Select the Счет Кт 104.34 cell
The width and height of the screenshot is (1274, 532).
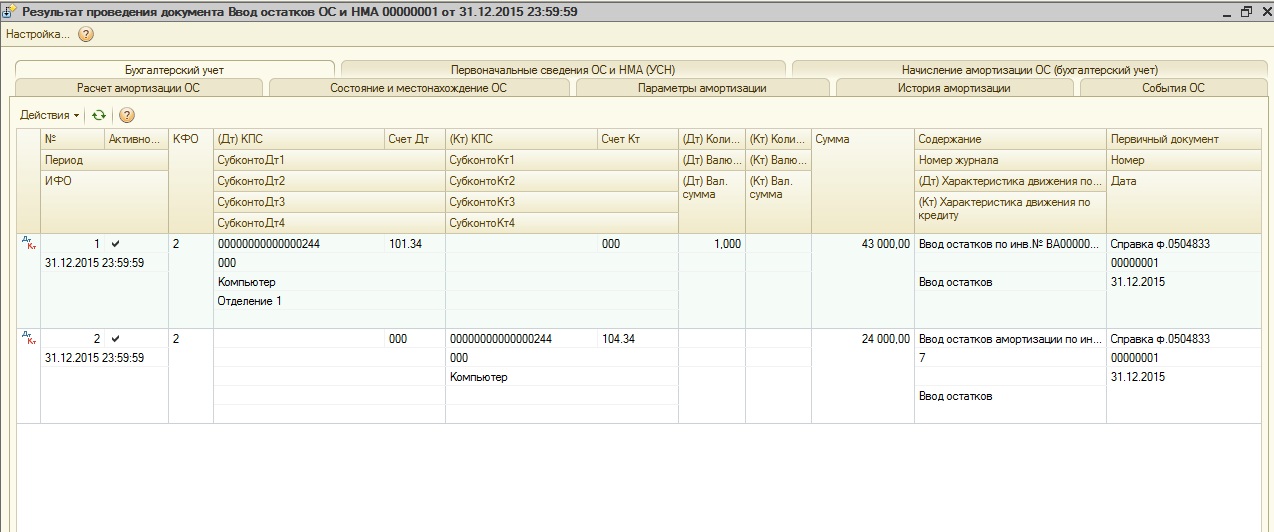click(637, 339)
